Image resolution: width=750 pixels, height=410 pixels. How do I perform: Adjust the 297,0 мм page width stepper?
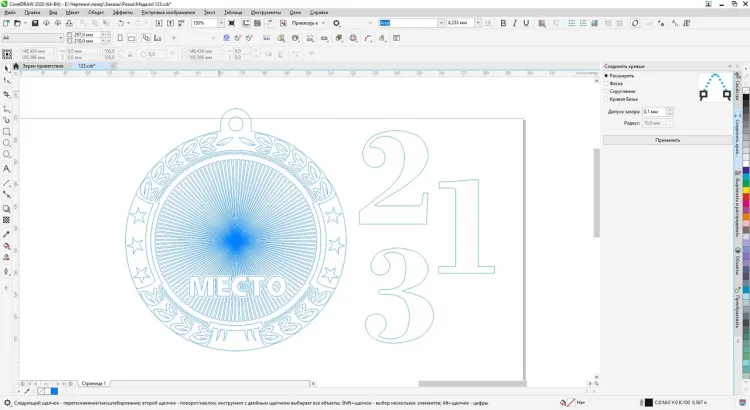[105, 34]
